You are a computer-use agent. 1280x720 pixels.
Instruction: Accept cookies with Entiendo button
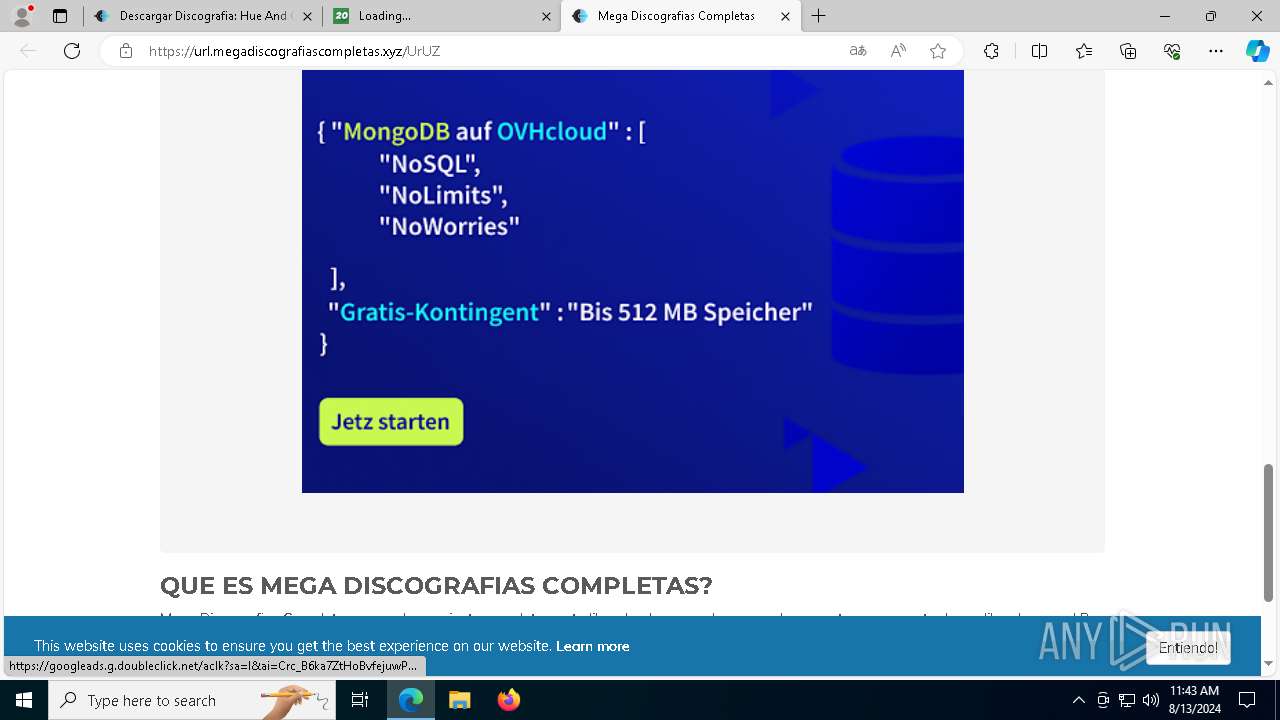1188,648
